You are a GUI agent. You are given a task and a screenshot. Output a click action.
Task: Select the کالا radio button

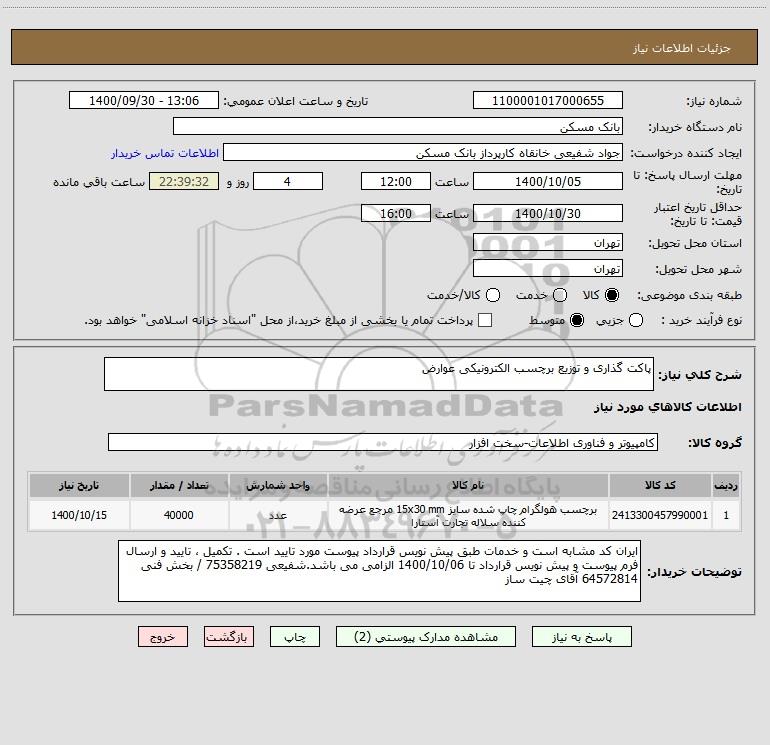(612, 295)
